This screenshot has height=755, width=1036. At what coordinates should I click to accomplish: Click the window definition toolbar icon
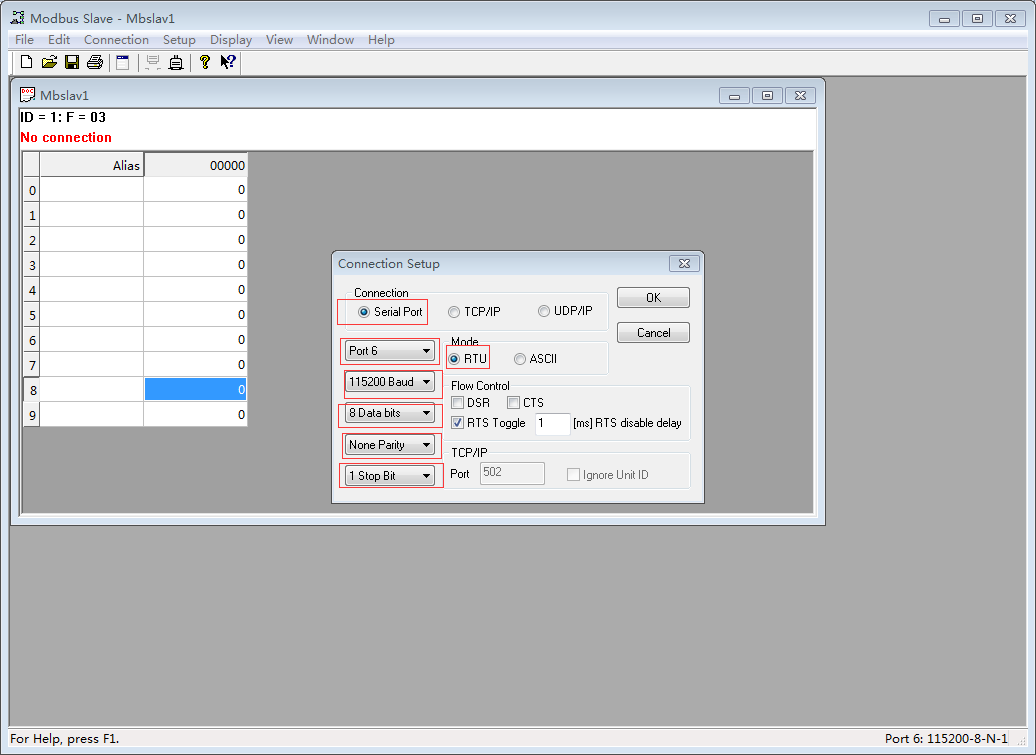[123, 62]
